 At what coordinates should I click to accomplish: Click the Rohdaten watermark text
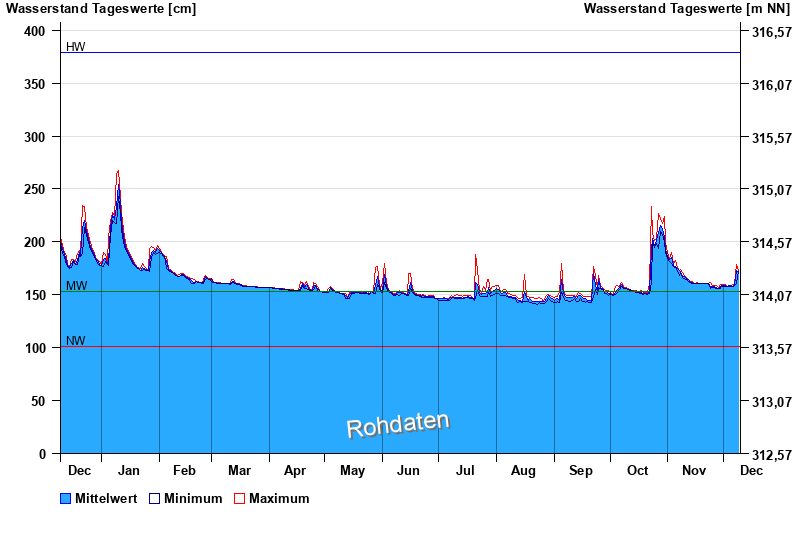[398, 425]
